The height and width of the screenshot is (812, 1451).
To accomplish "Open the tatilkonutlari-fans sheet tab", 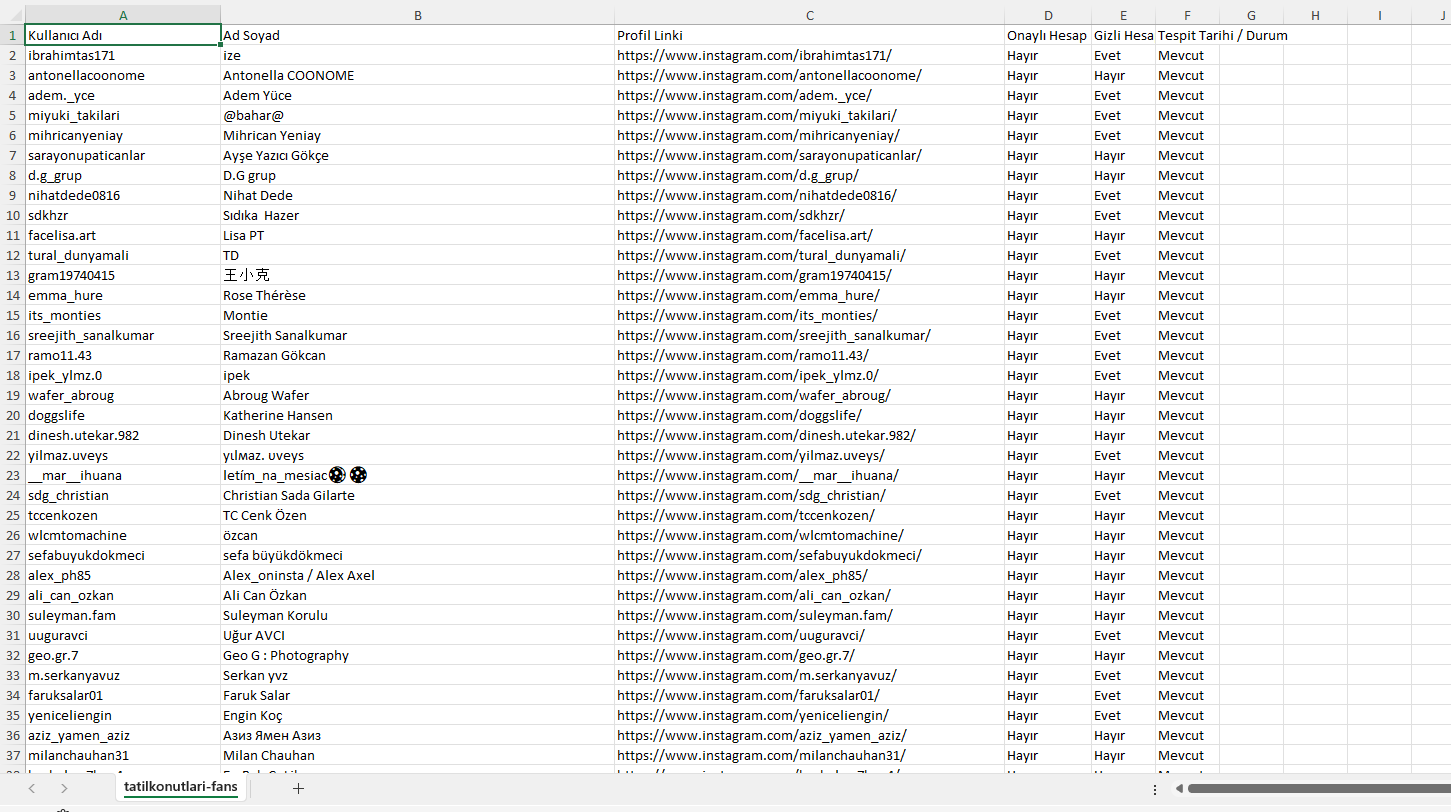I will click(x=181, y=787).
